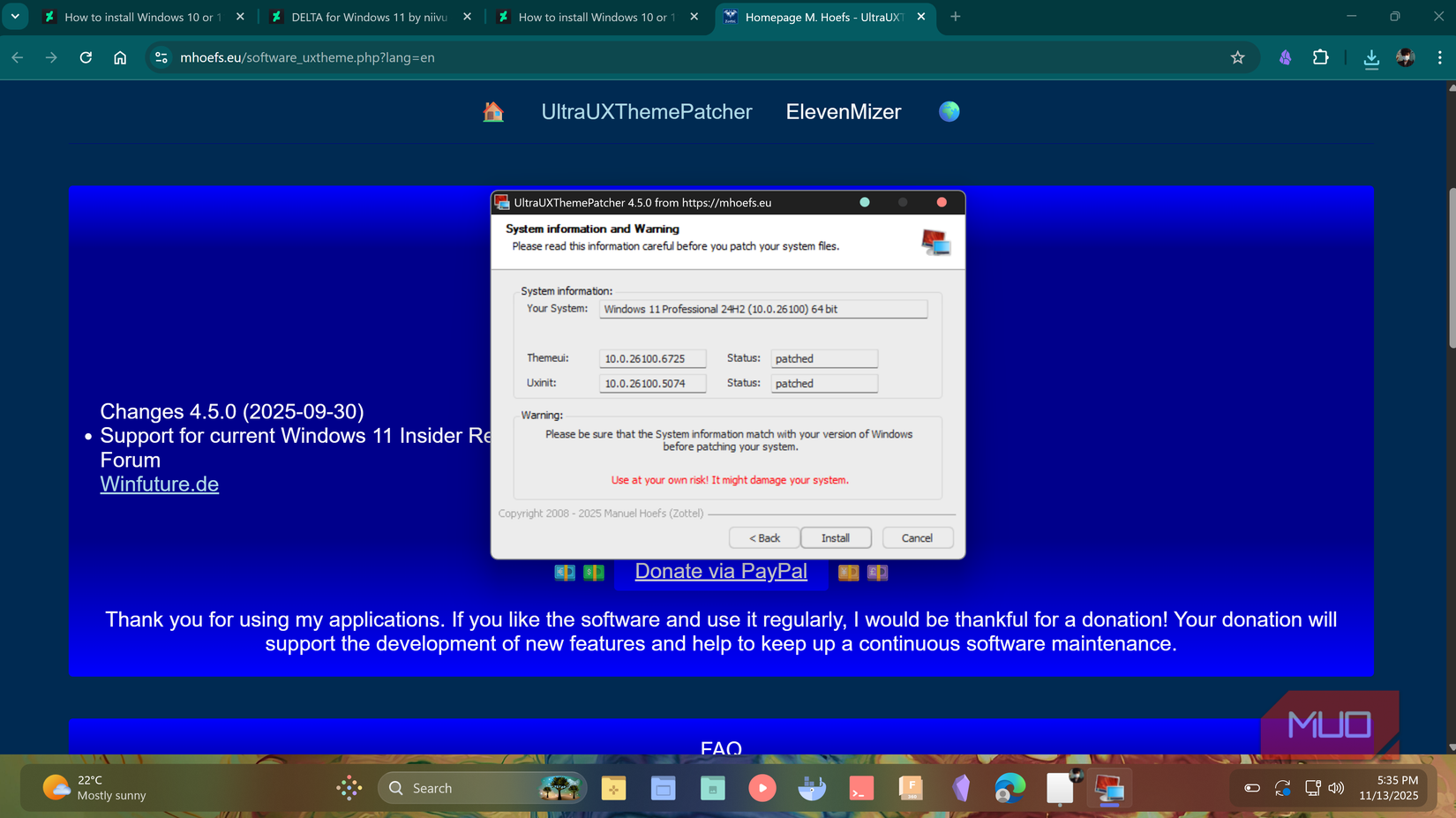Open the Winfuture.de link
Screen dimensions: 1456x818
(159, 484)
